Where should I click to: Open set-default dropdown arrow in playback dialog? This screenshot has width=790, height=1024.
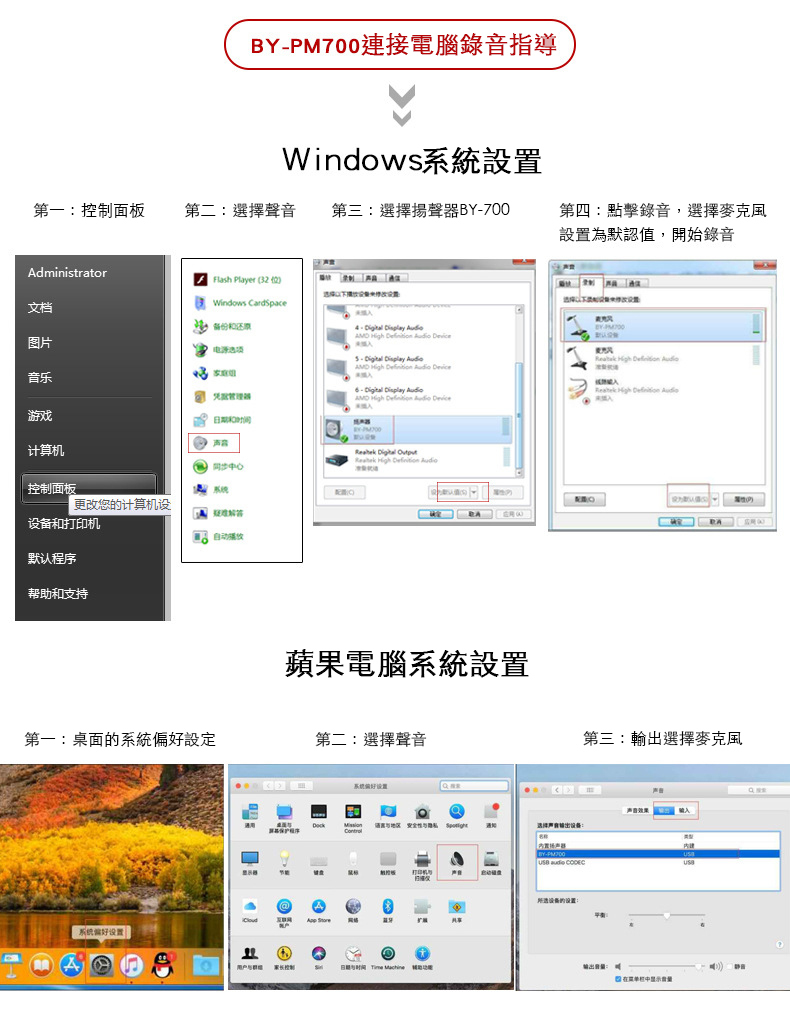[474, 492]
